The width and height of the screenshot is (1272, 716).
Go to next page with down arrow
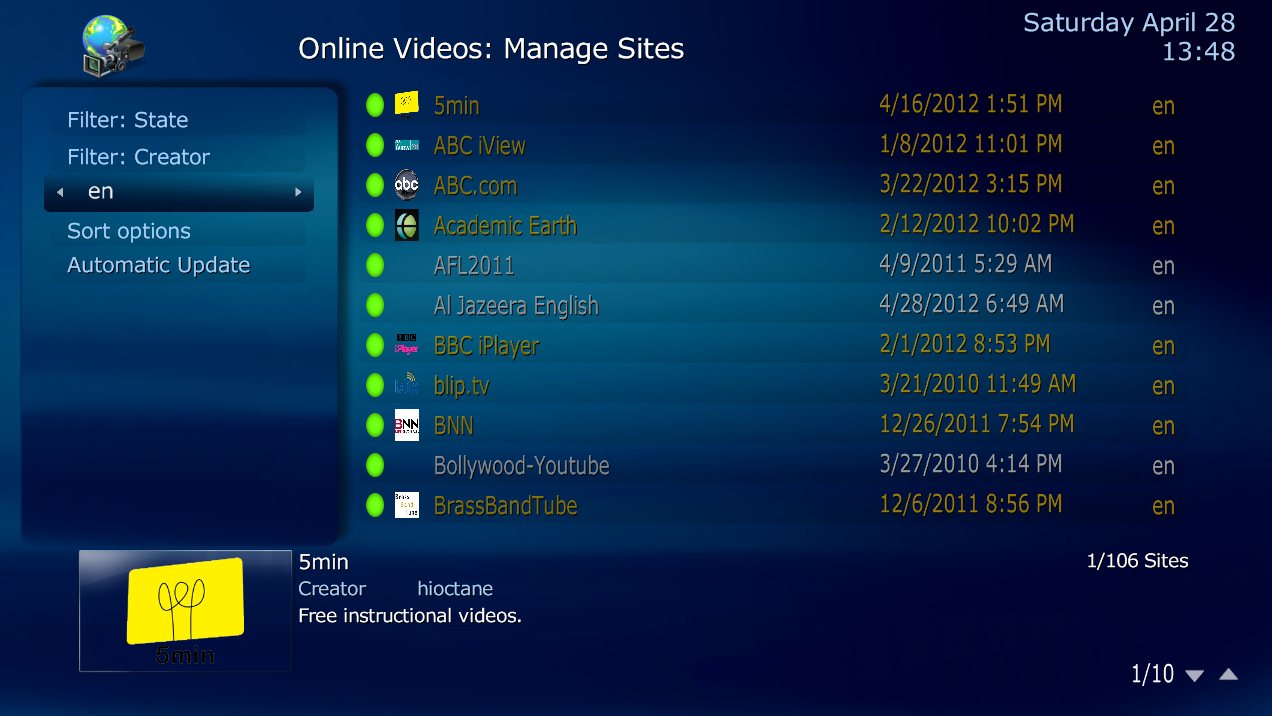coord(1194,675)
